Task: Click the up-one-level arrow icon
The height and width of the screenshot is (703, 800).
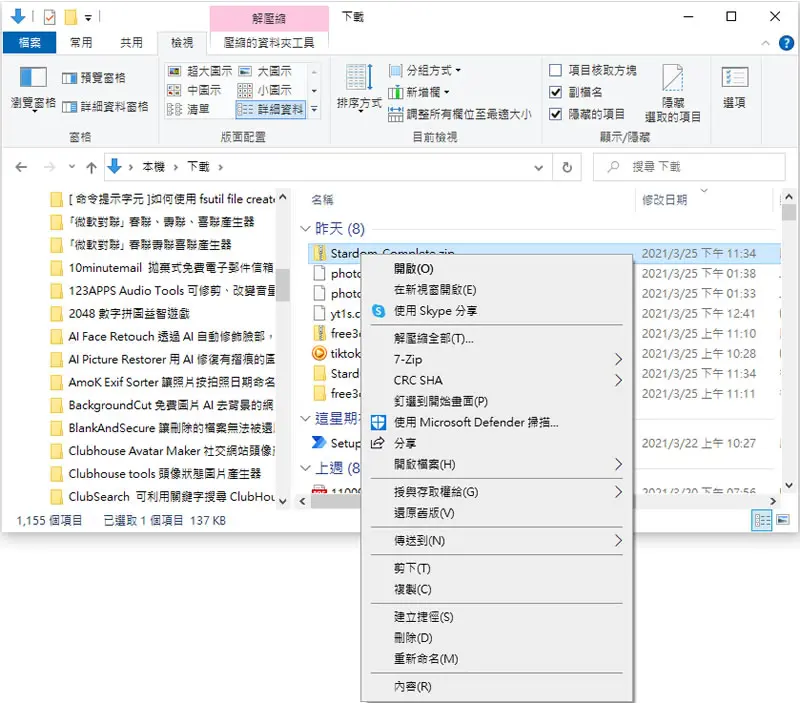Action: [x=91, y=167]
